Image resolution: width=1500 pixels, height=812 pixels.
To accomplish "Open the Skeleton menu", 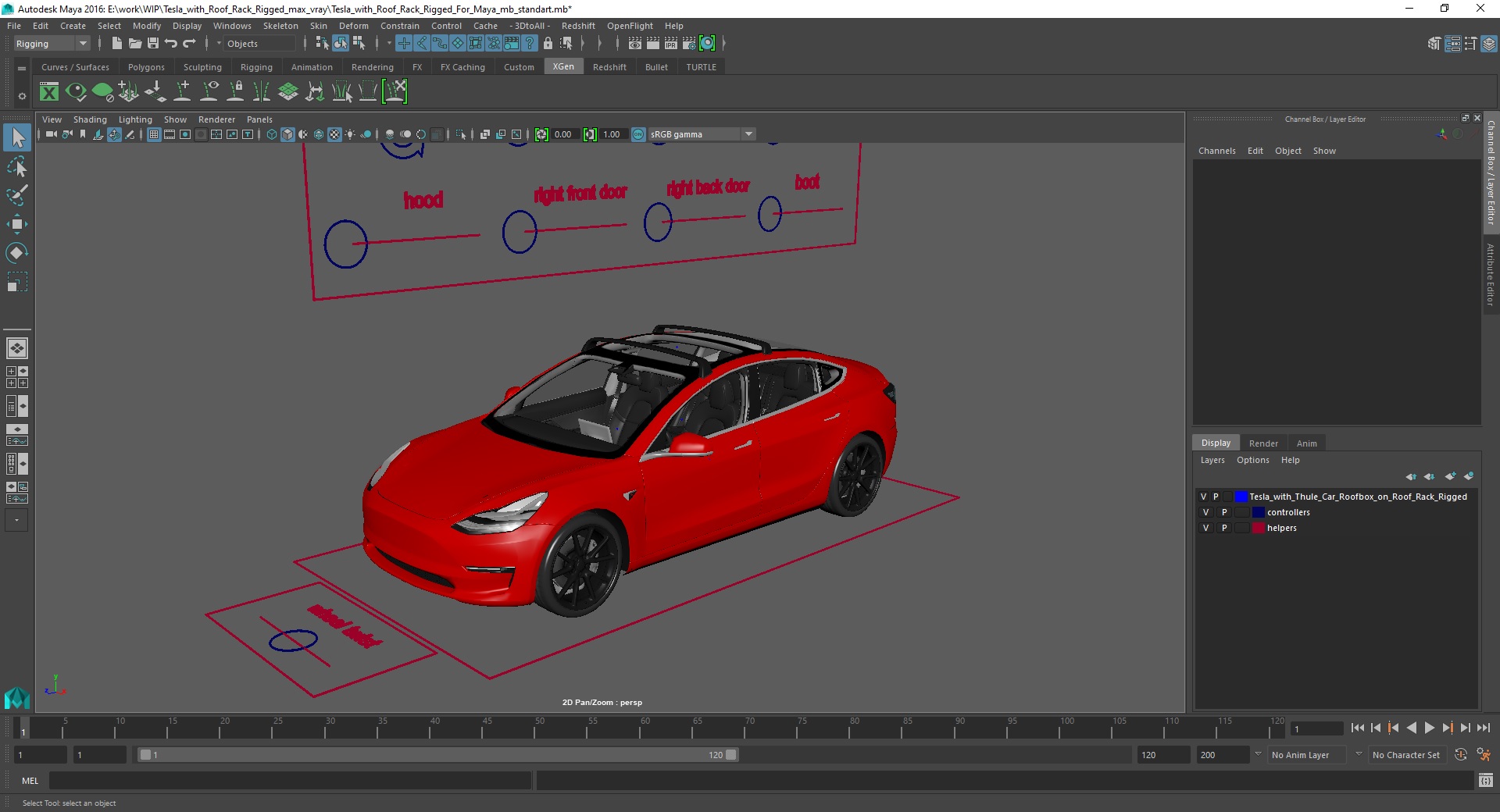I will pos(280,26).
